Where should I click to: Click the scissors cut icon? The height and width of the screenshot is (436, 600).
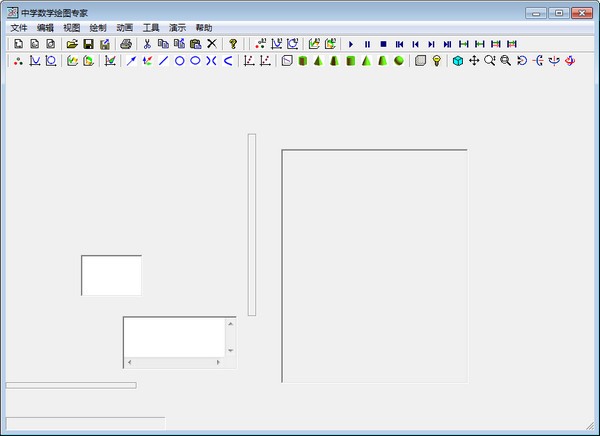[147, 44]
